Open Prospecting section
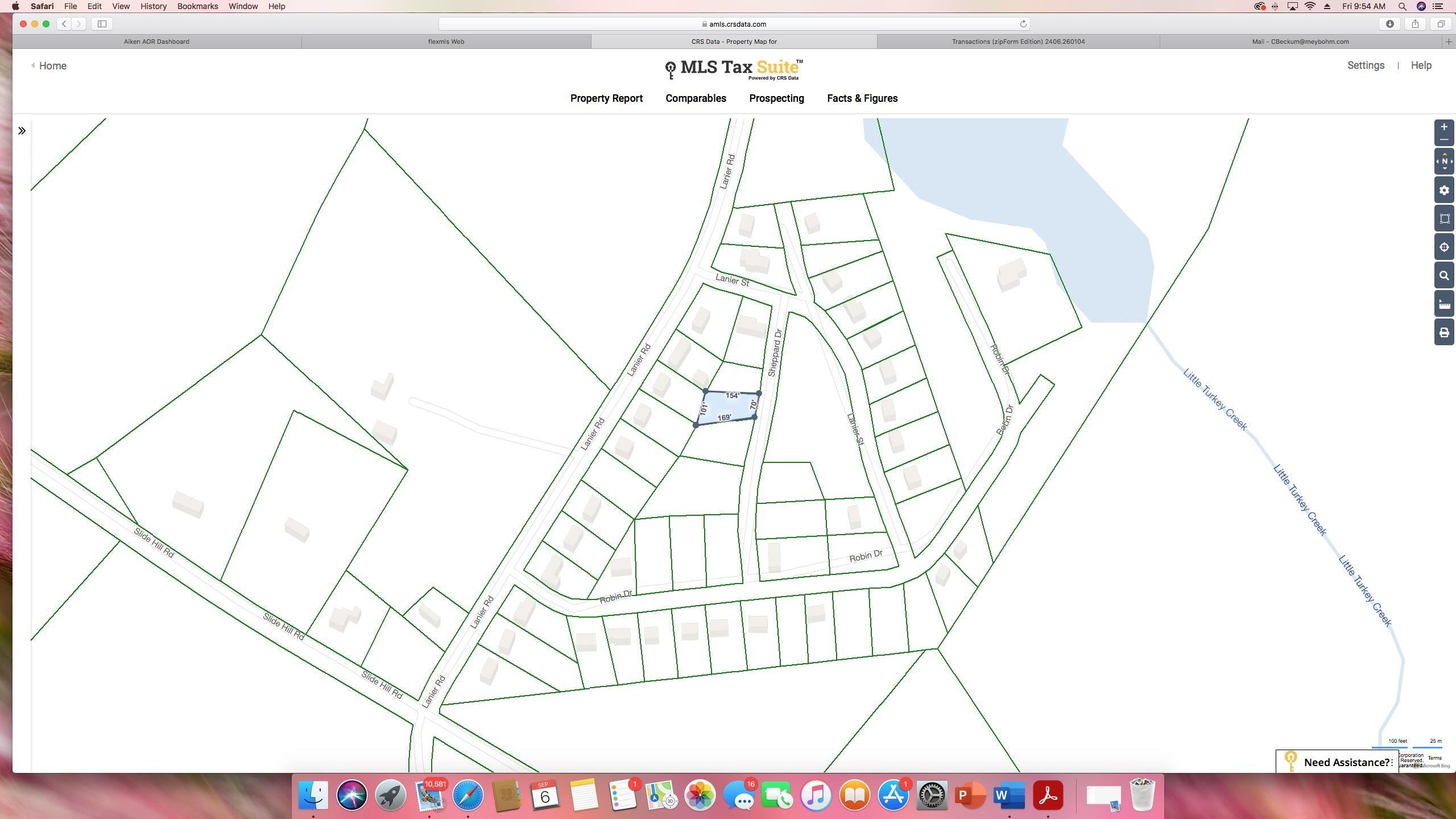This screenshot has width=1456, height=819. coord(776,98)
